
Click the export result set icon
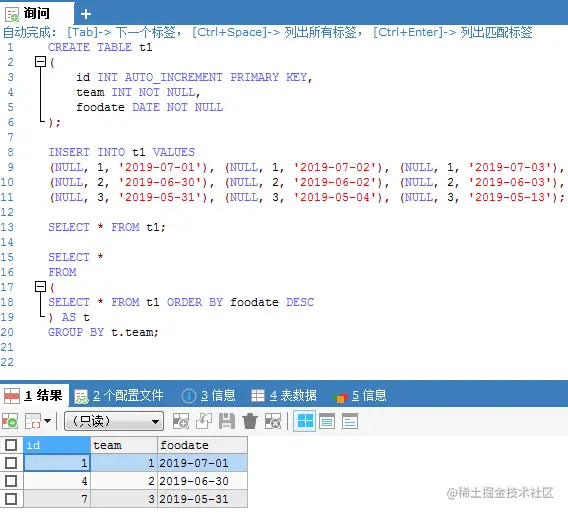pos(10,421)
